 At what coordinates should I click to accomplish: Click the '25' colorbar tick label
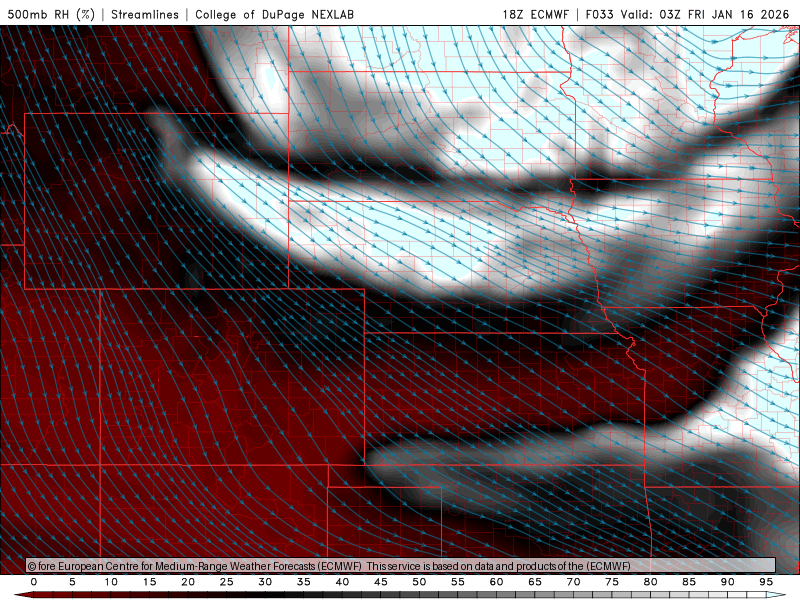227,582
